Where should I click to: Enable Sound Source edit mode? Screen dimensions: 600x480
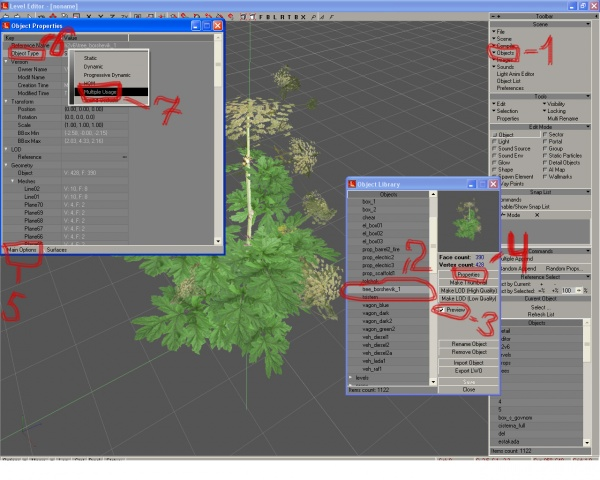511,149
